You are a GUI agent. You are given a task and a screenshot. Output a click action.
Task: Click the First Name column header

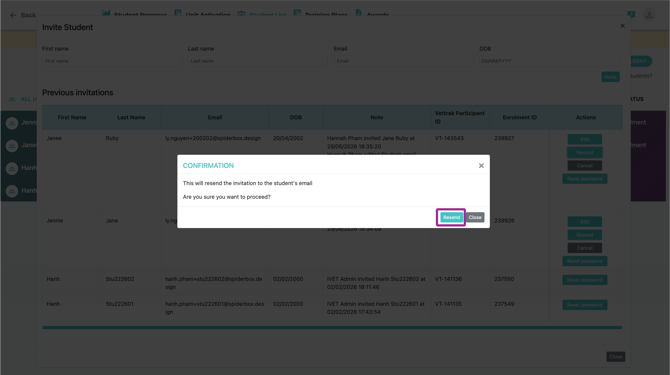tap(72, 117)
